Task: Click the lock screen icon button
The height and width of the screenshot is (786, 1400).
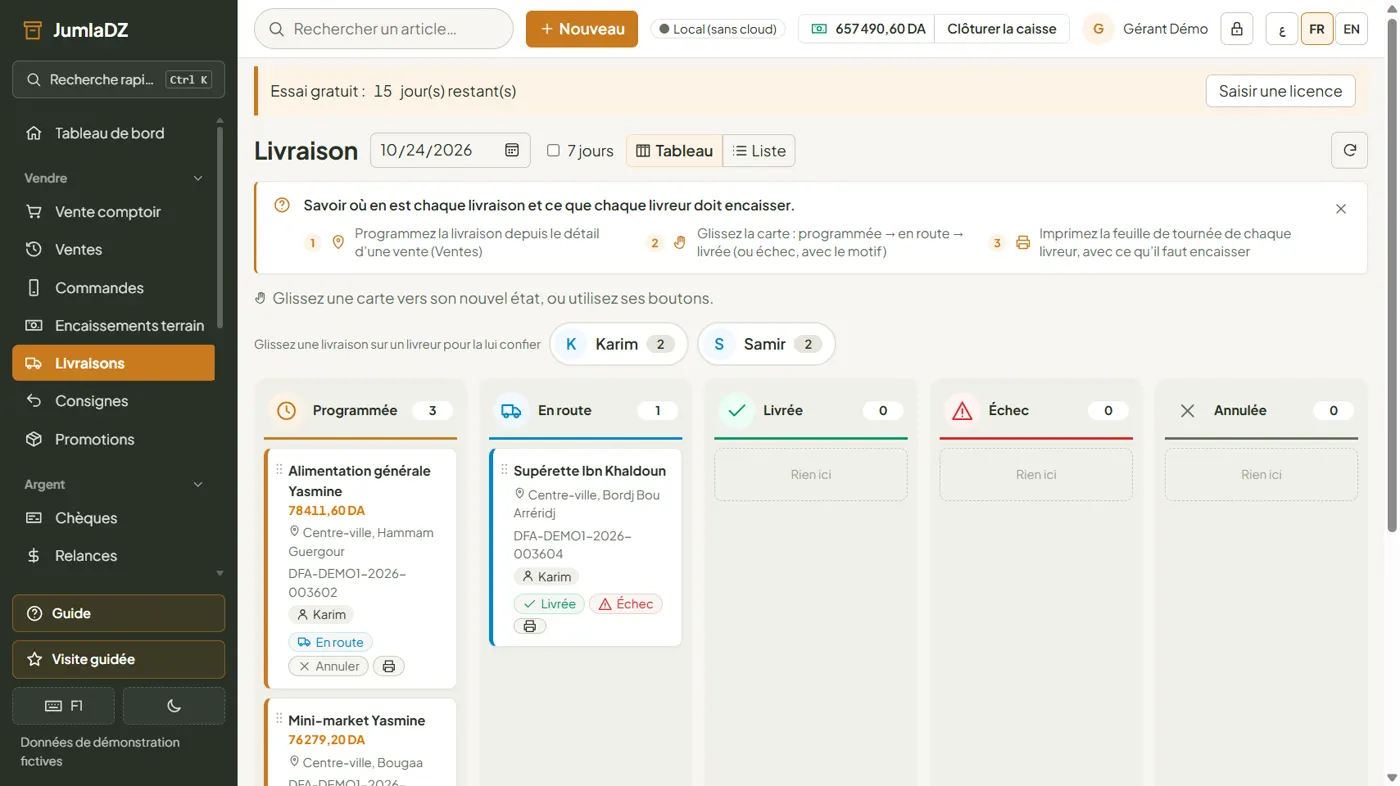Action: pyautogui.click(x=1237, y=29)
